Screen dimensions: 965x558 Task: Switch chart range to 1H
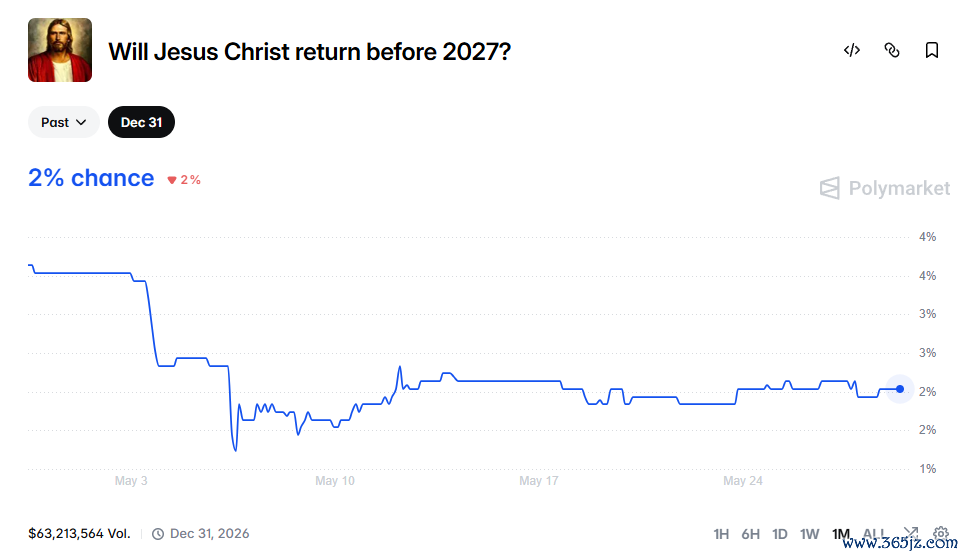[721, 534]
